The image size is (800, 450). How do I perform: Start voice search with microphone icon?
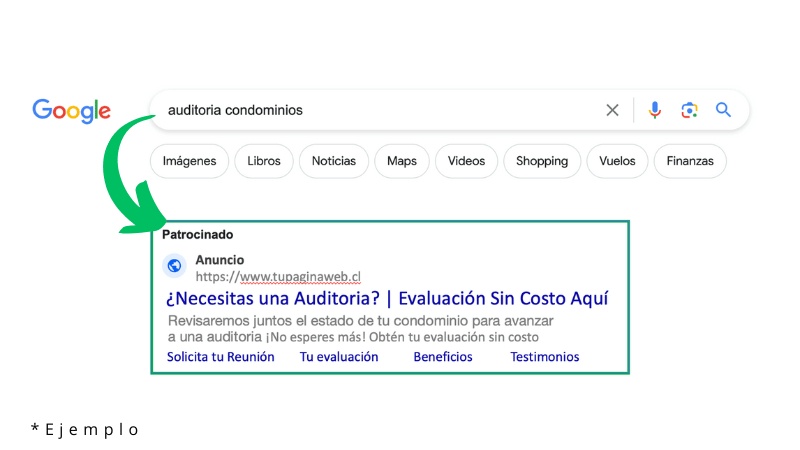click(x=655, y=110)
